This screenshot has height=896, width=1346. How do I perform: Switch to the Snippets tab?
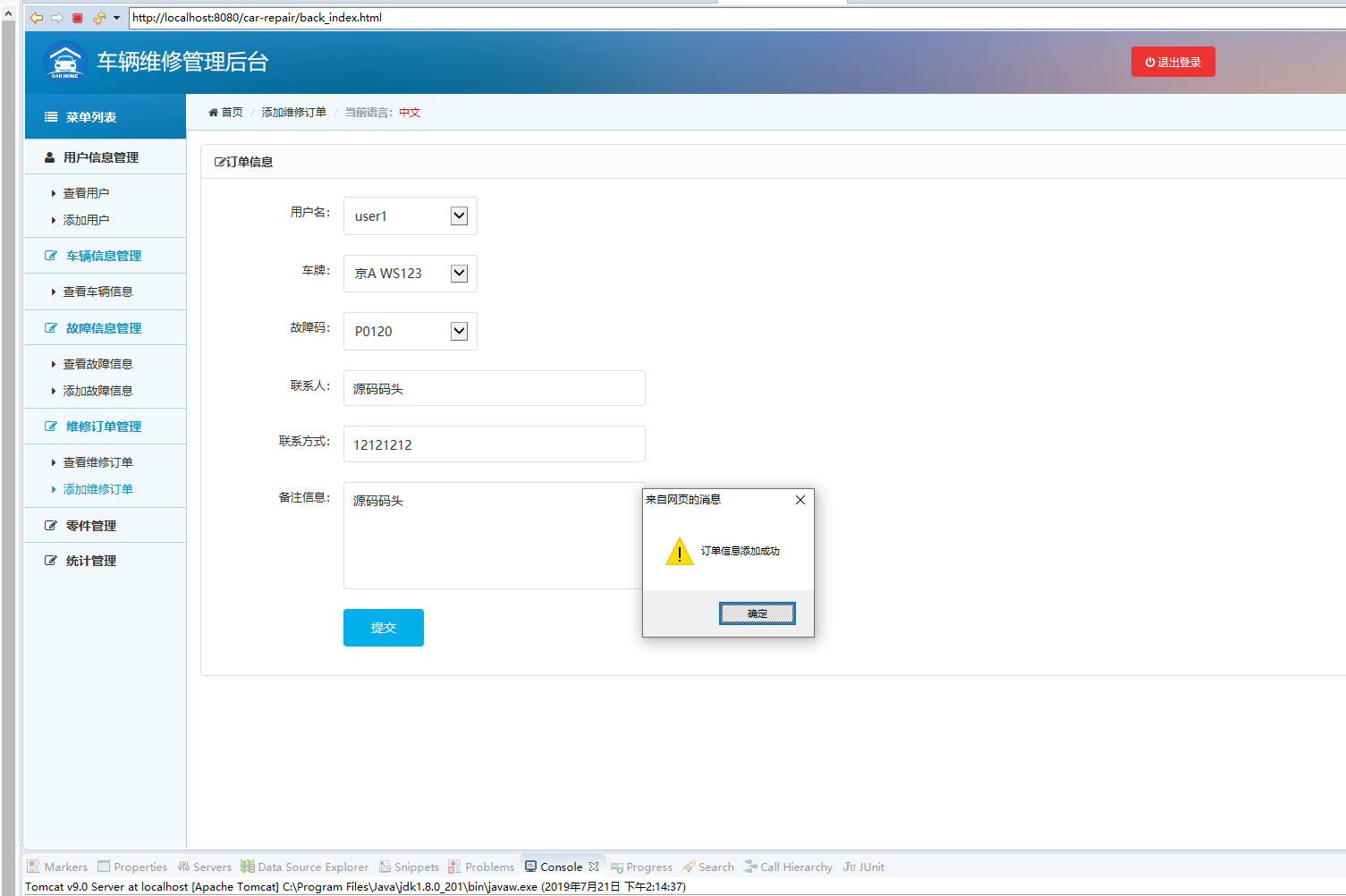coord(409,866)
